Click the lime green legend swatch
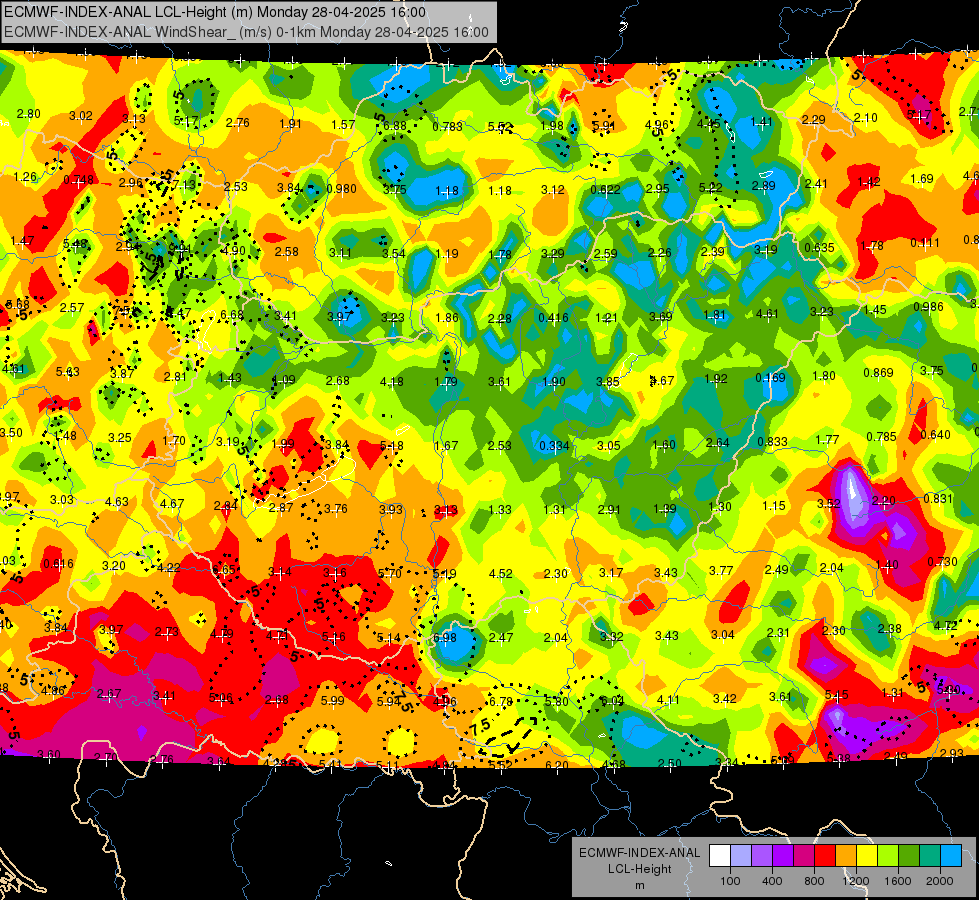The width and height of the screenshot is (979, 900). click(888, 856)
